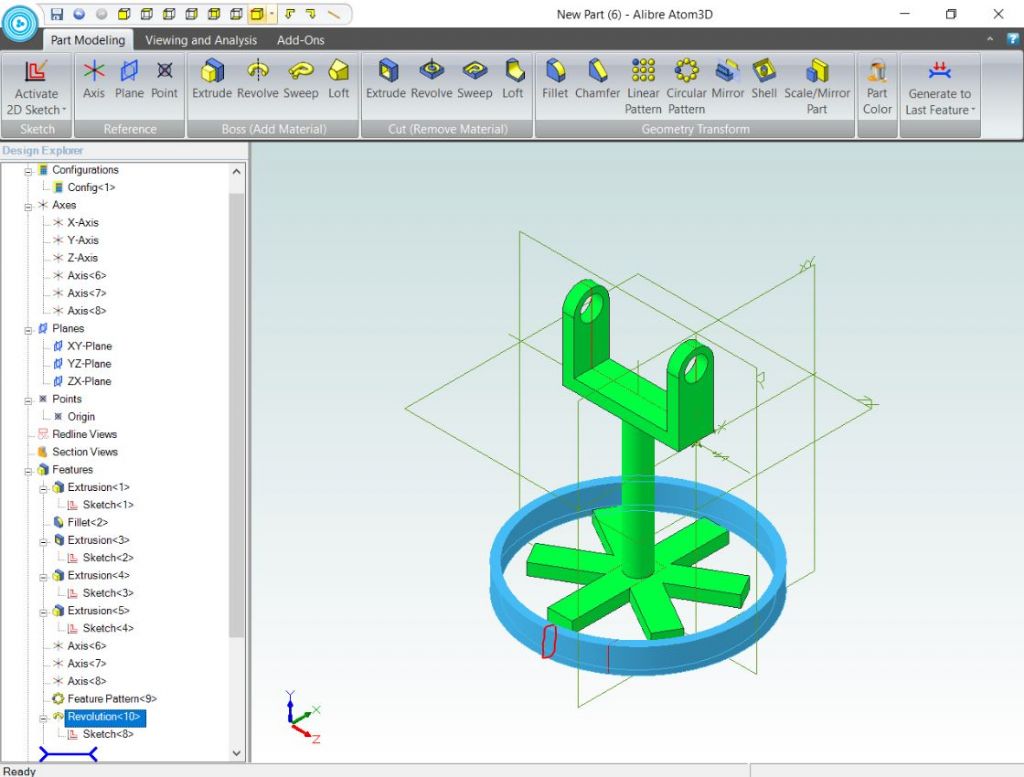Open the help question mark icon
The width and height of the screenshot is (1024, 777).
(1012, 39)
